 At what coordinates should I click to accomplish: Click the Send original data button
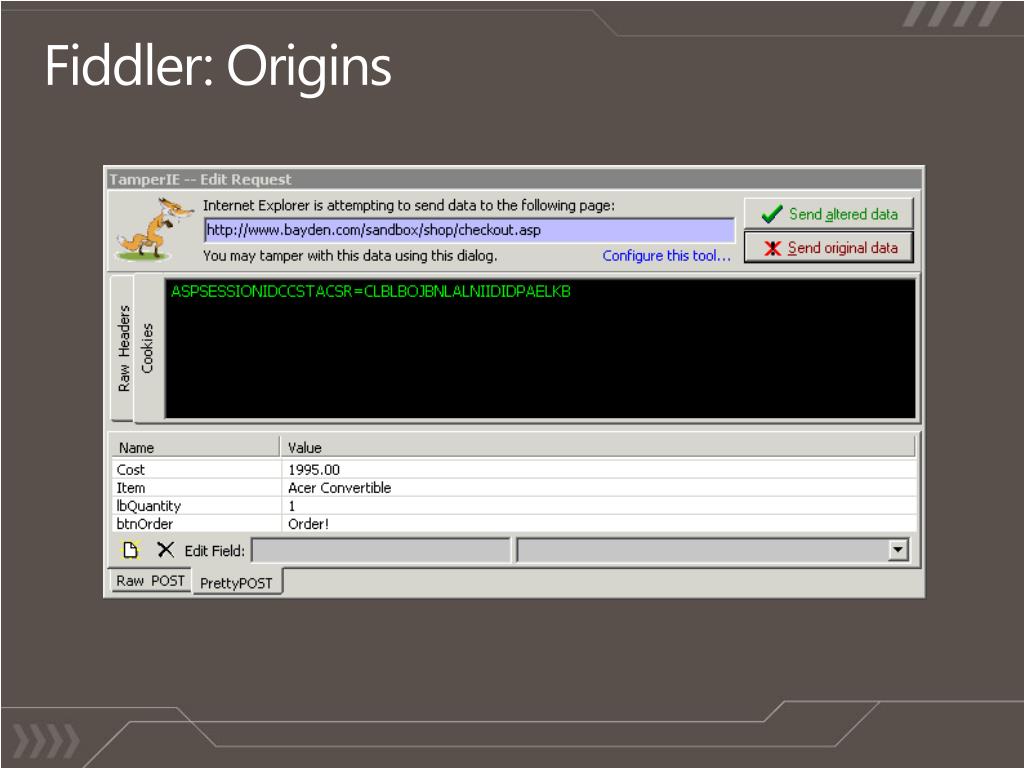[829, 248]
